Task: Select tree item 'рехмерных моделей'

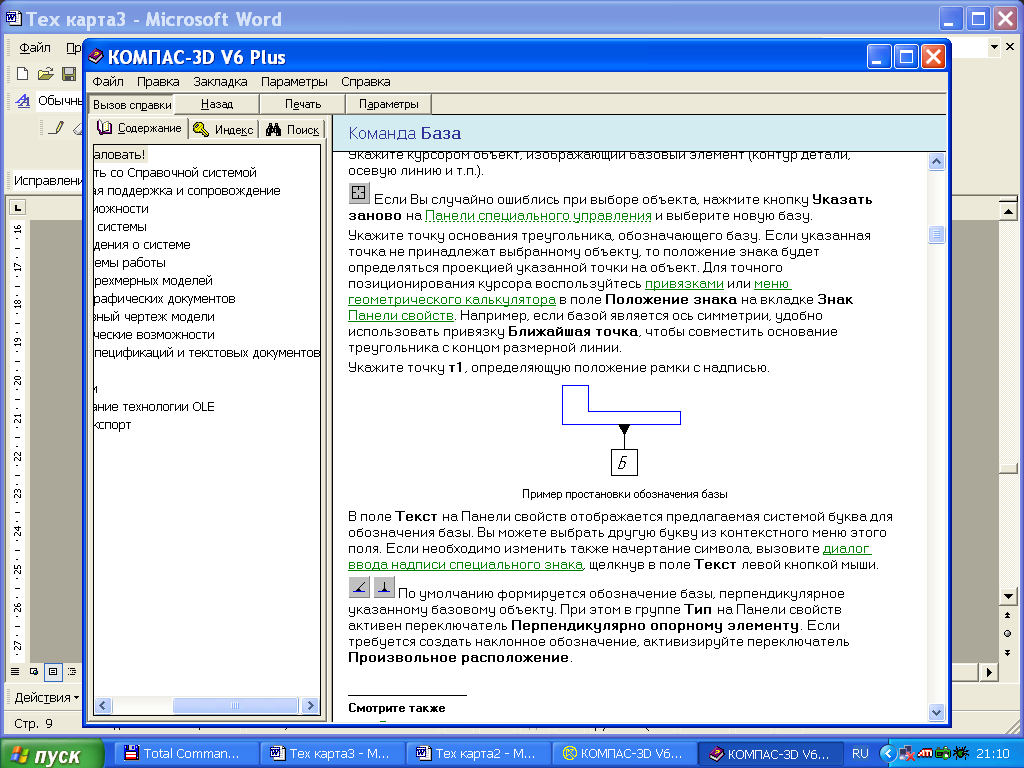Action: (153, 281)
